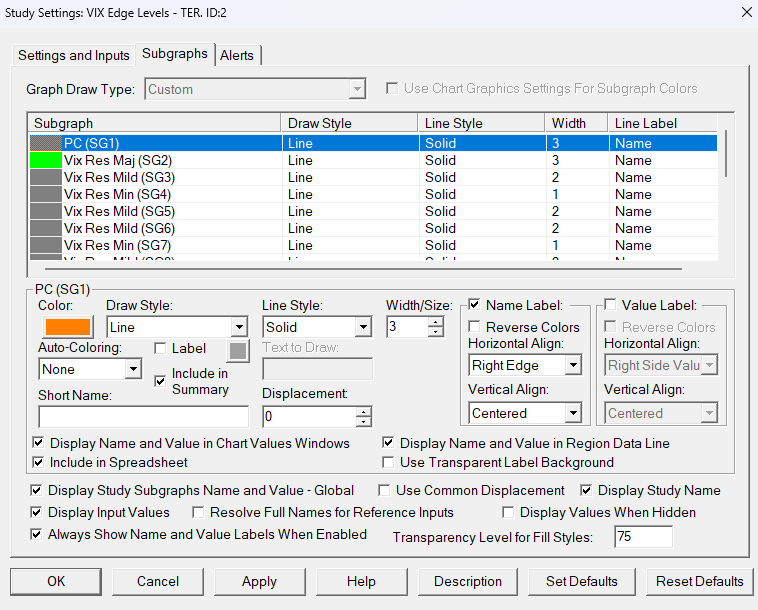Click the Reset Defaults button
This screenshot has width=758, height=610.
pyautogui.click(x=700, y=581)
